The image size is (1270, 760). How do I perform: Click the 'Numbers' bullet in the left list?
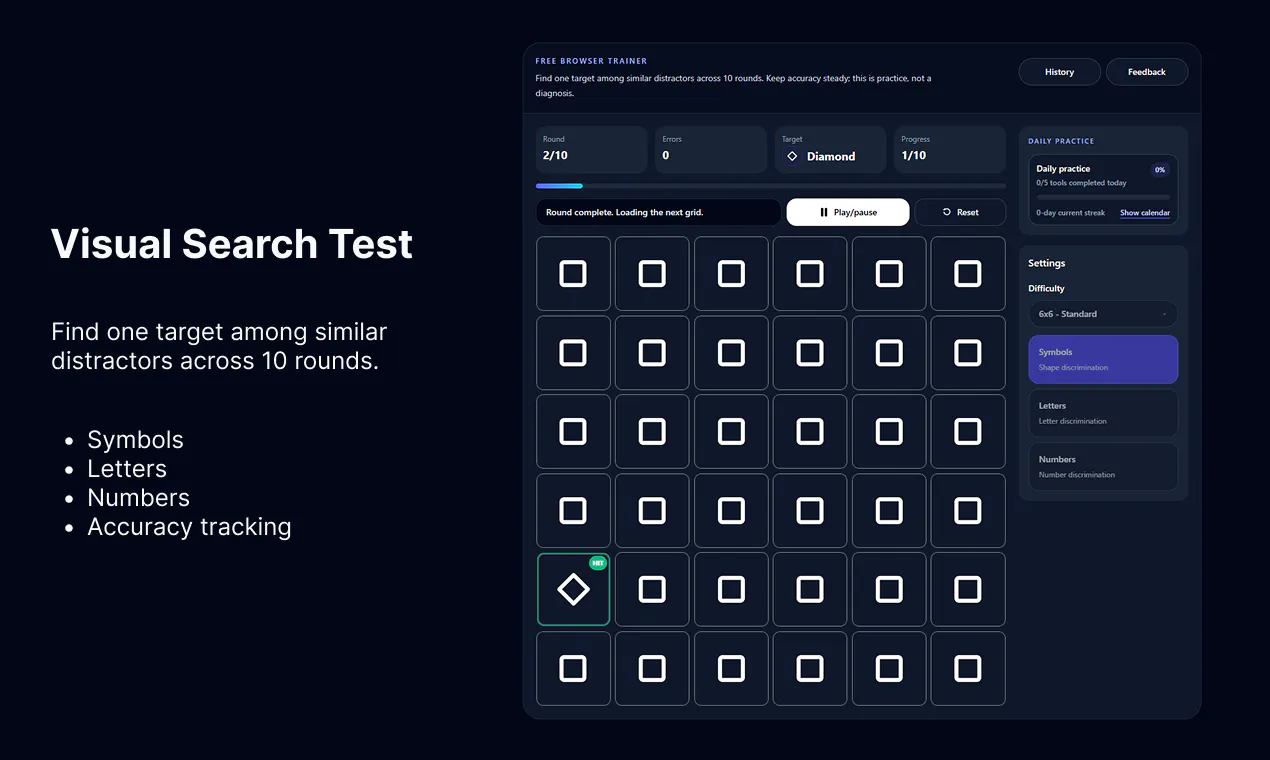pos(138,498)
